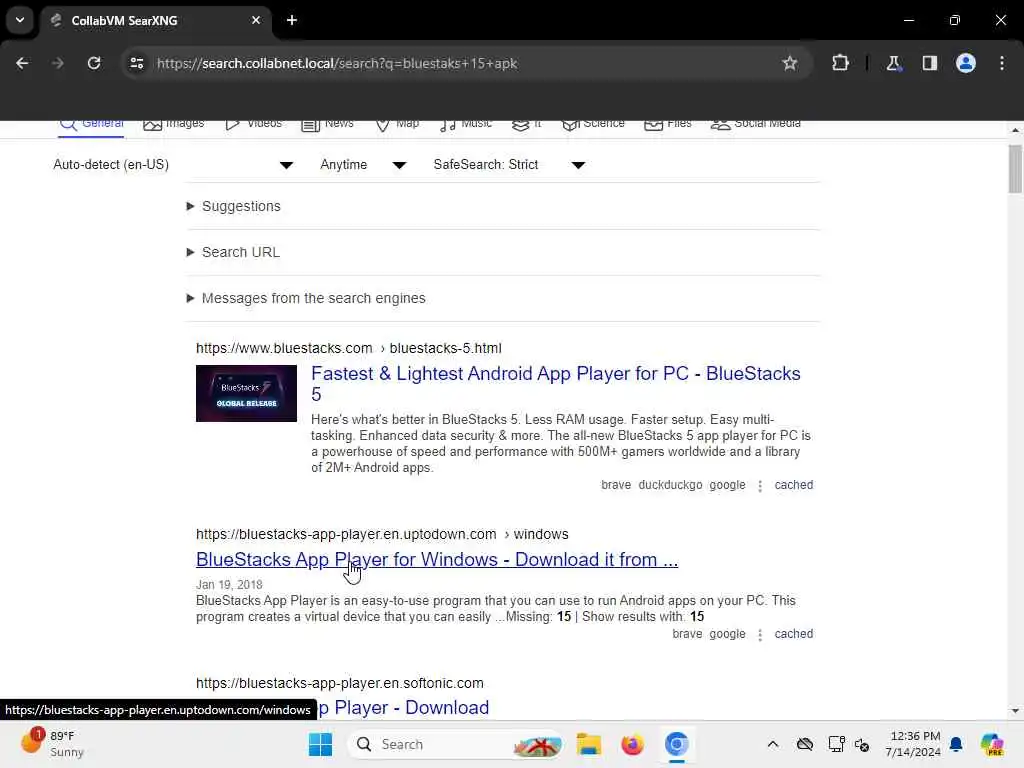Open the clock showing 12:36 PM
Screen dimensions: 1024x768
tap(912, 744)
